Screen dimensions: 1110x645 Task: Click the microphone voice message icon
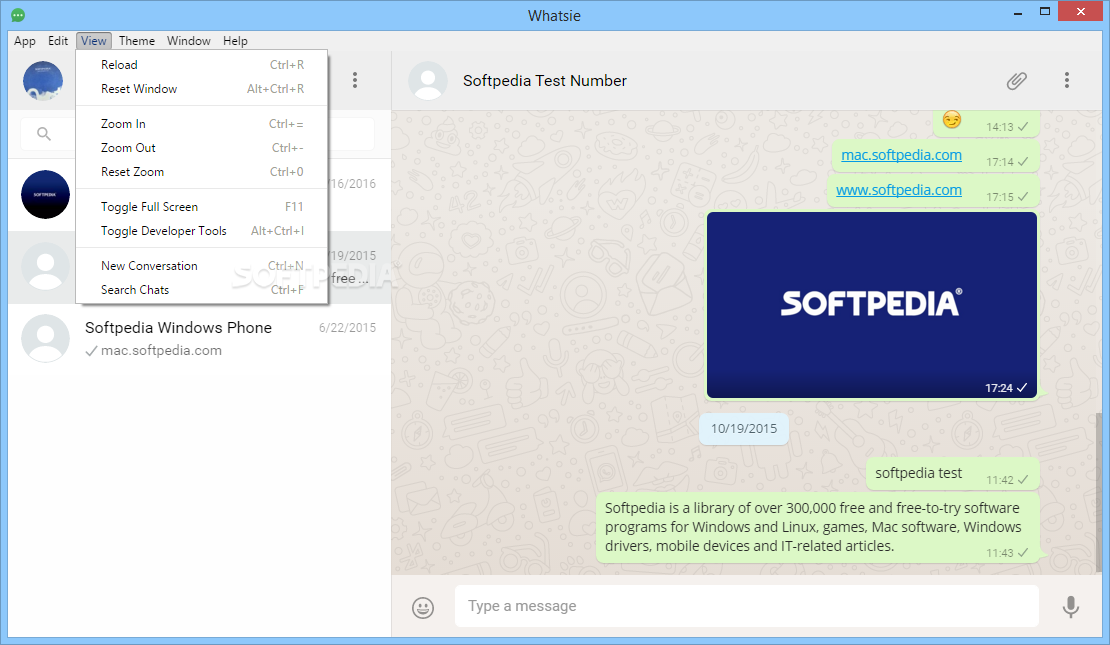pyautogui.click(x=1071, y=607)
